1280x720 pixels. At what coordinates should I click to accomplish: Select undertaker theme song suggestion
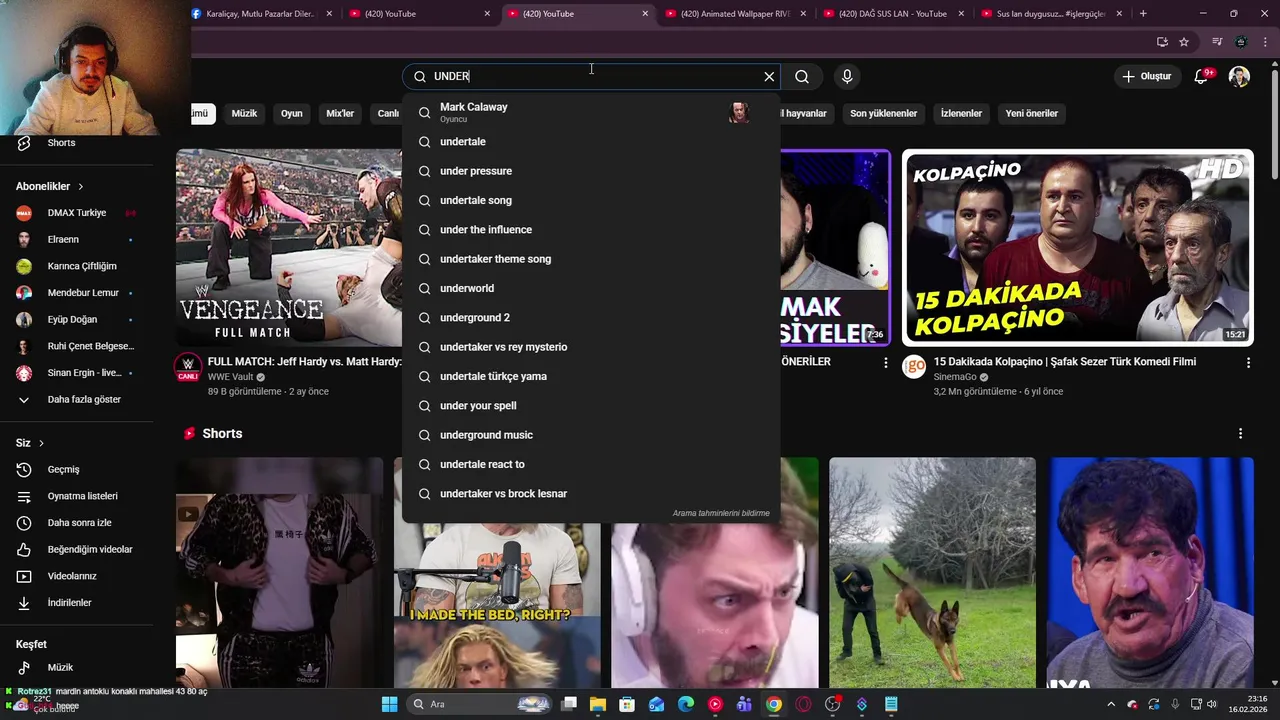coord(591,259)
